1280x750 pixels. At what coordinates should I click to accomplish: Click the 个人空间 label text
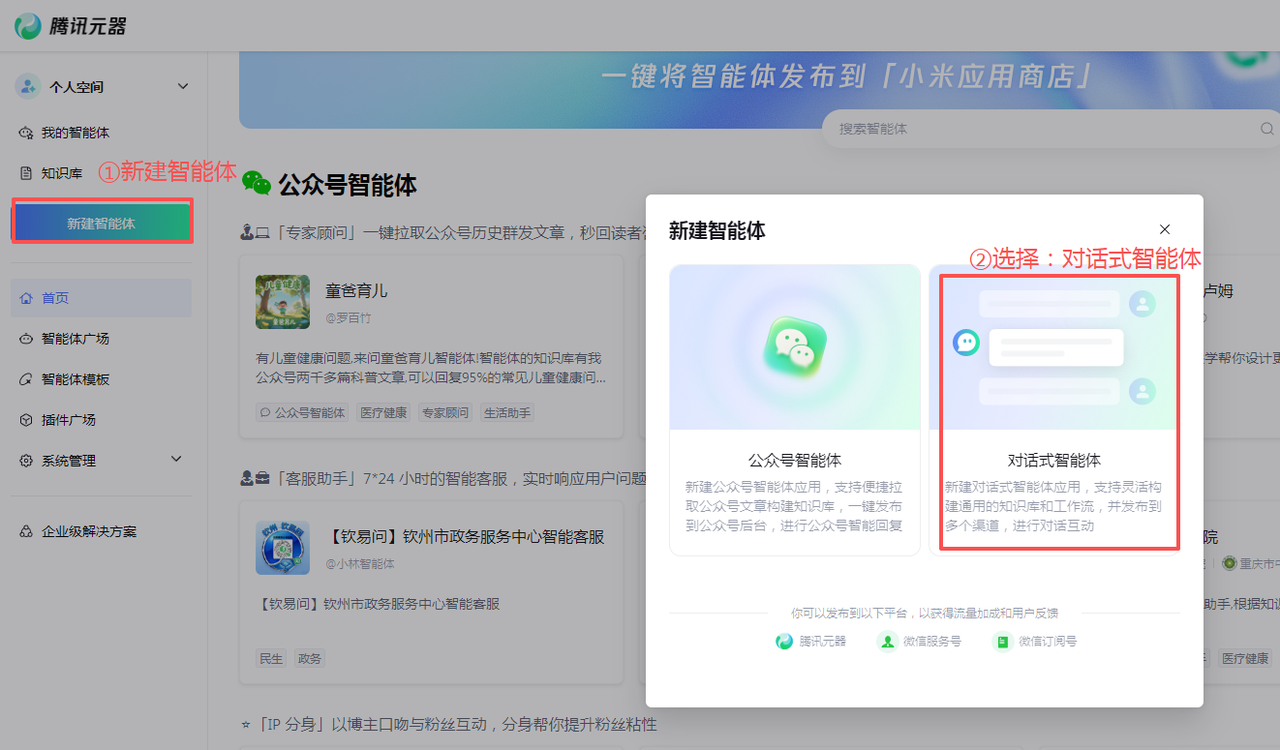(x=77, y=87)
